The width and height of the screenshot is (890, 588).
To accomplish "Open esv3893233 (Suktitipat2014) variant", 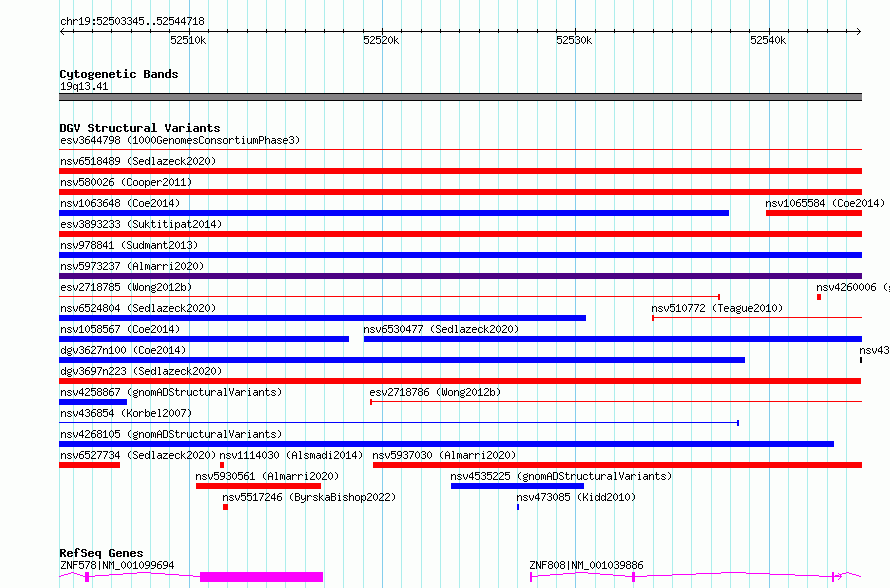I will (141, 224).
